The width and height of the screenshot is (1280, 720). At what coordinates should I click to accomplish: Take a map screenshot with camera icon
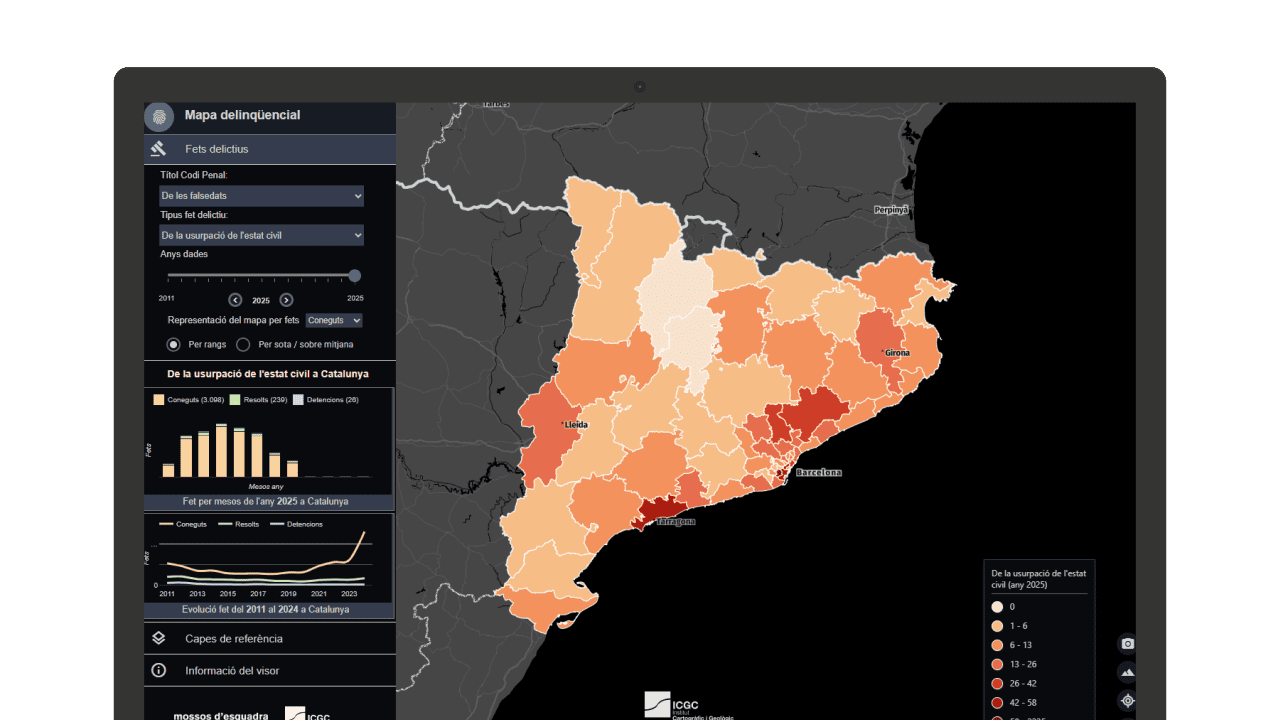pyautogui.click(x=1127, y=643)
